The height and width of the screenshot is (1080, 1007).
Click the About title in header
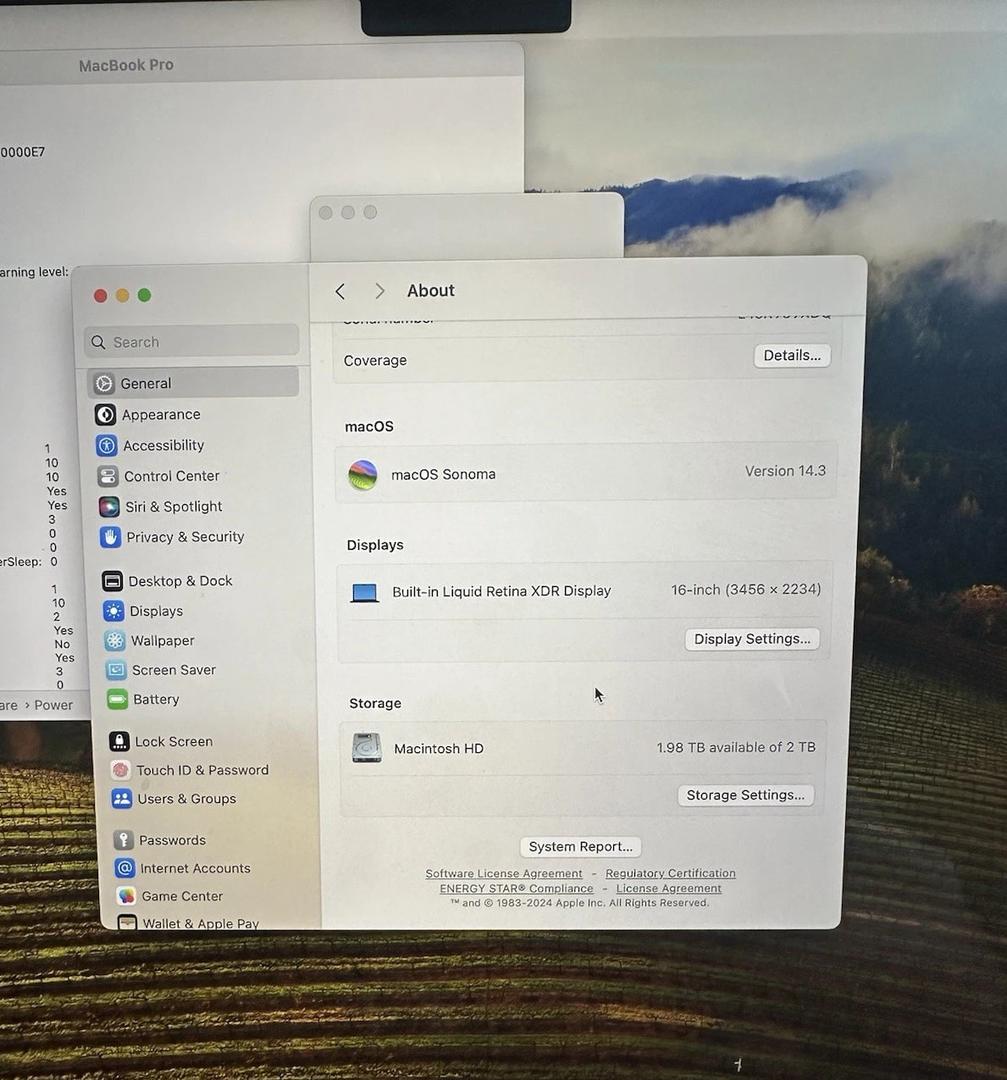(430, 291)
